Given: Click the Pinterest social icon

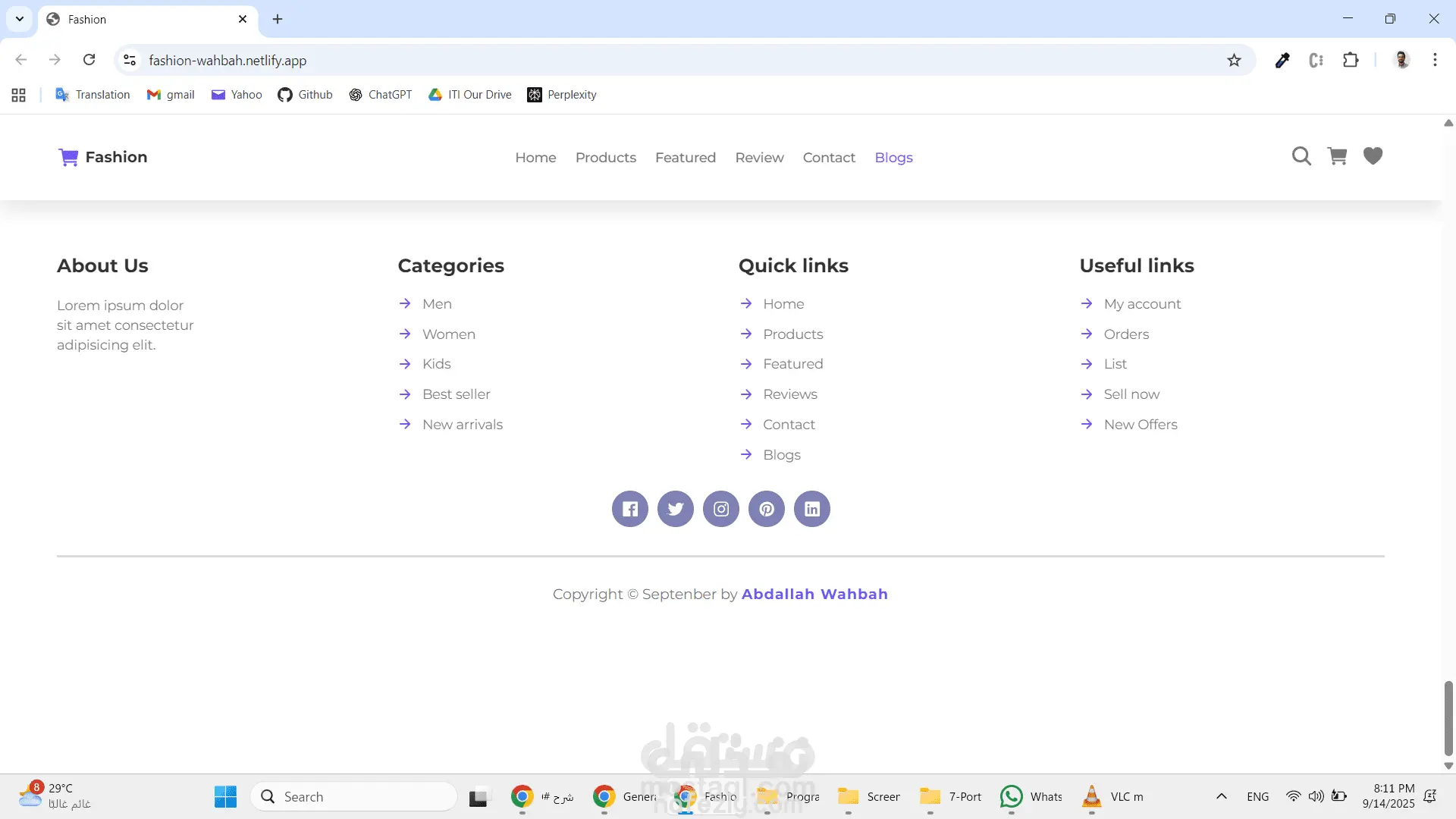Looking at the screenshot, I should point(767,509).
